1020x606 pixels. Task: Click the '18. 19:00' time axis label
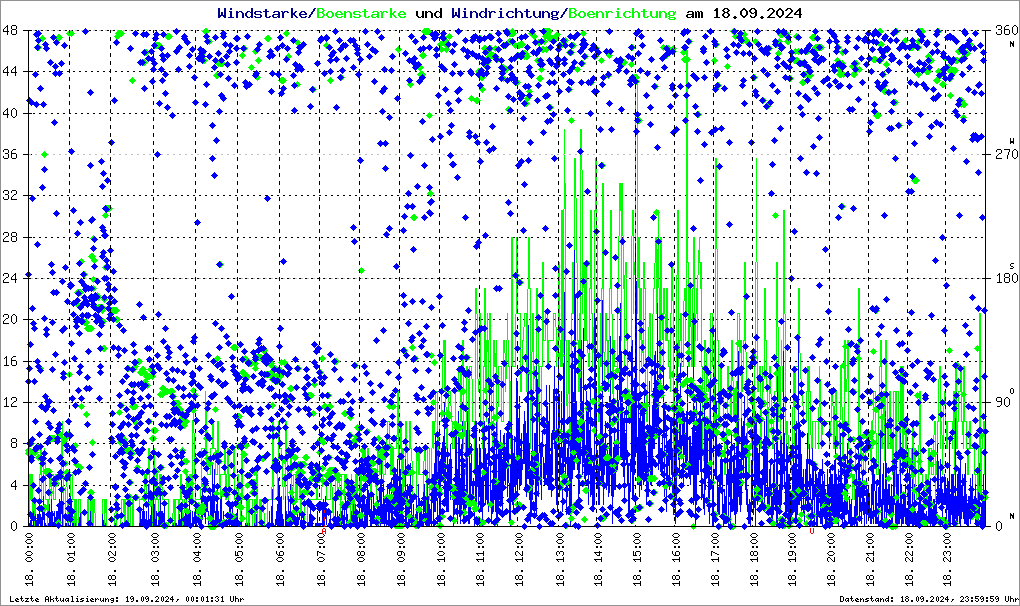(x=792, y=559)
